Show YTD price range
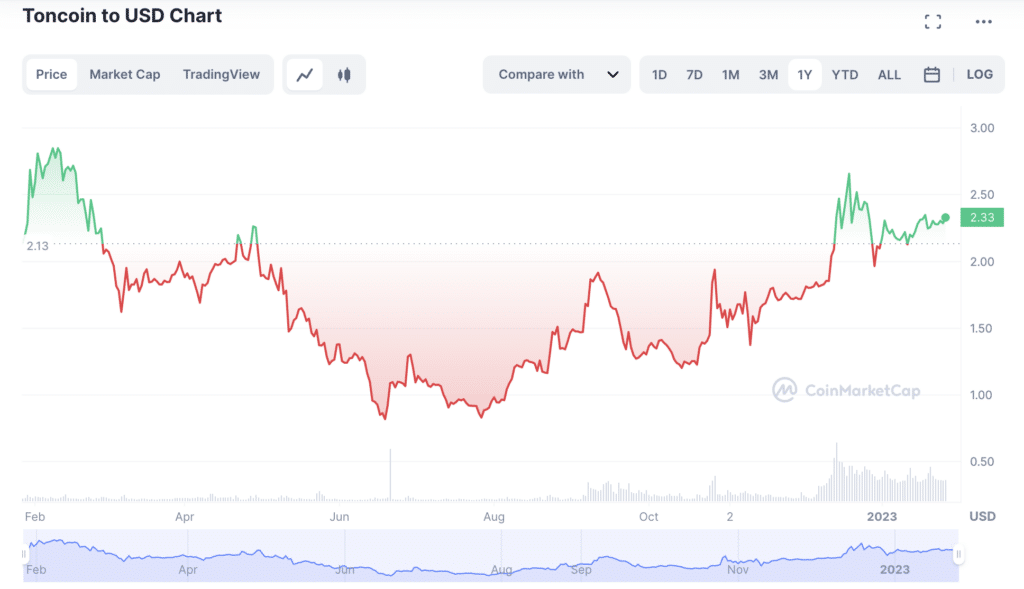 pyautogui.click(x=845, y=74)
